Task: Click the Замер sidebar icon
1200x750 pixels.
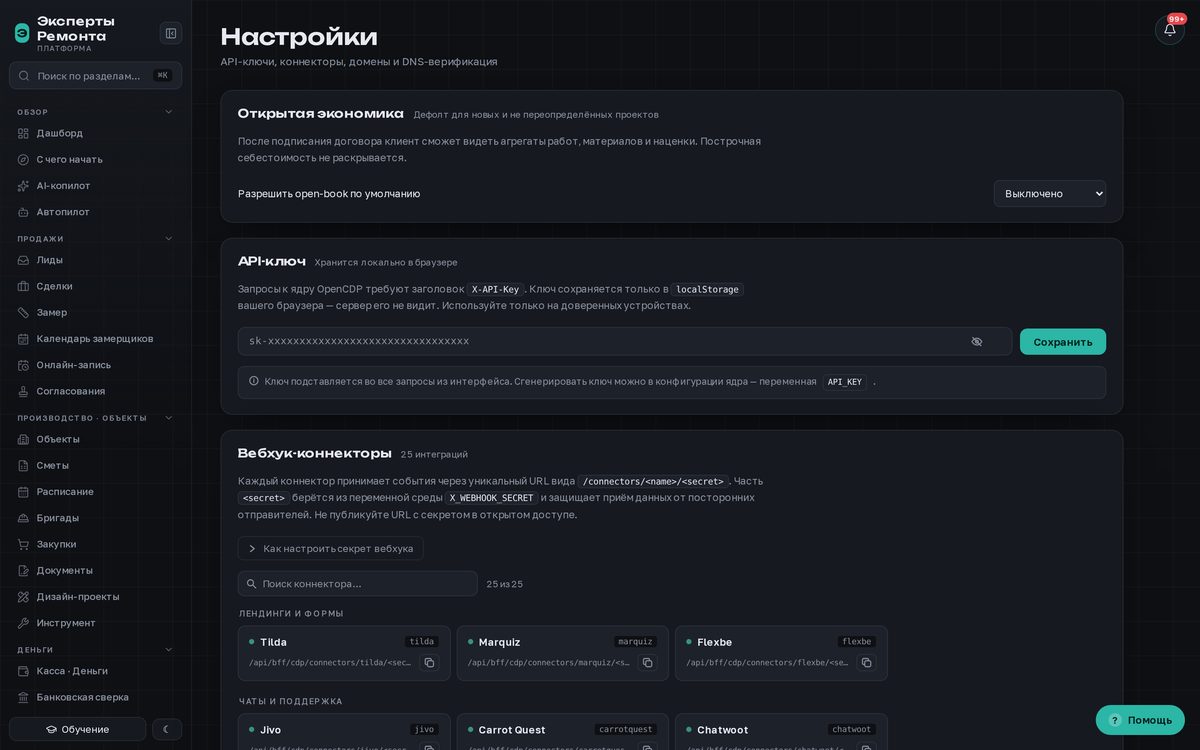Action: click(x=24, y=312)
